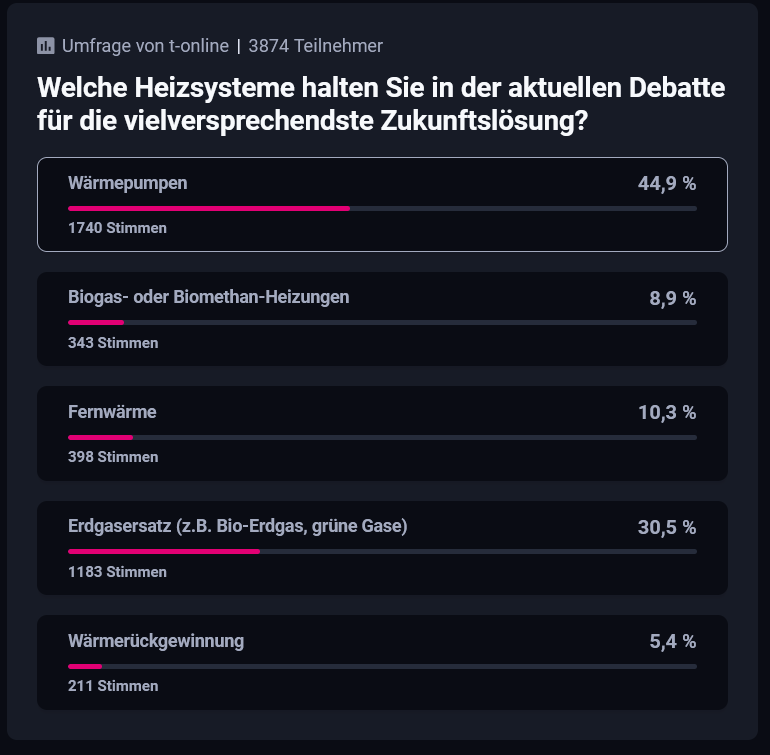This screenshot has height=755, width=770.
Task: Click the 'Umfrage von t-online' label
Action: [x=145, y=46]
